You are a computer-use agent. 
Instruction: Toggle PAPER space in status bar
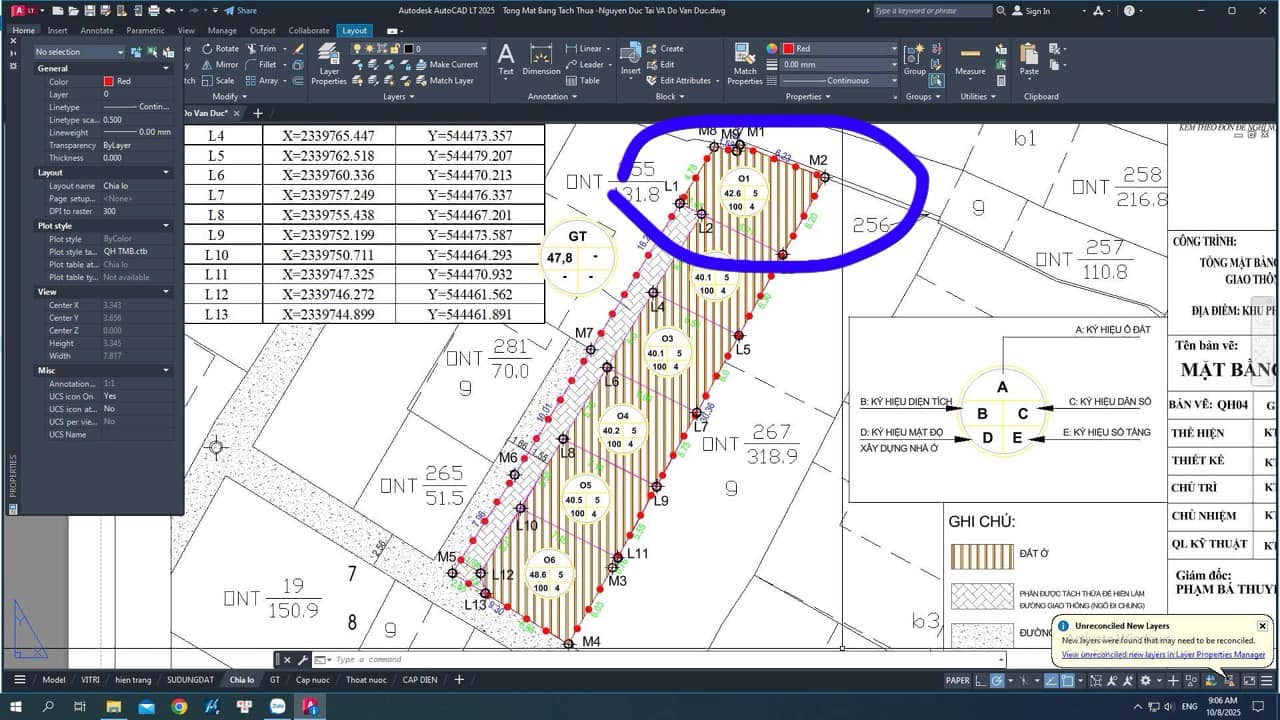pos(957,680)
